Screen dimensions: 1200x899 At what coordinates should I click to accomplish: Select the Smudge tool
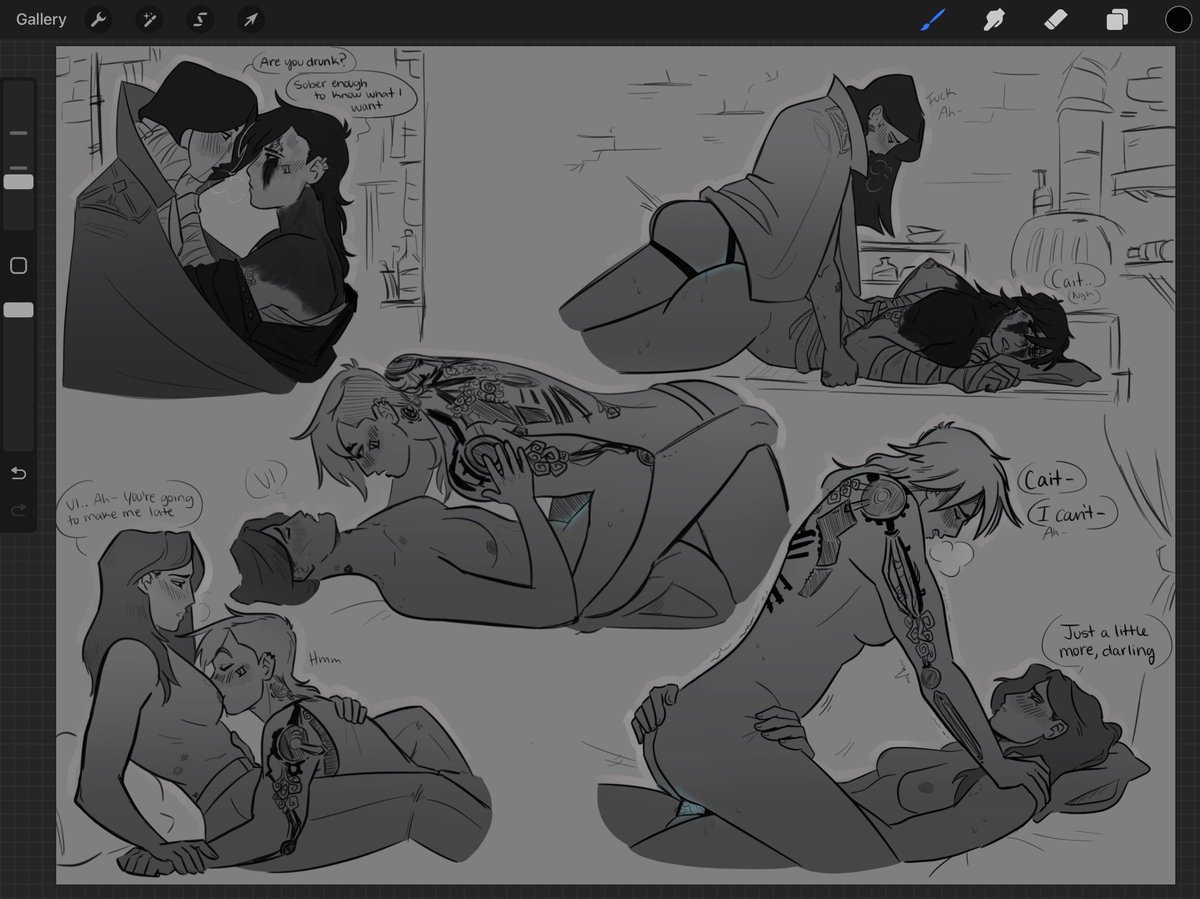[x=993, y=19]
